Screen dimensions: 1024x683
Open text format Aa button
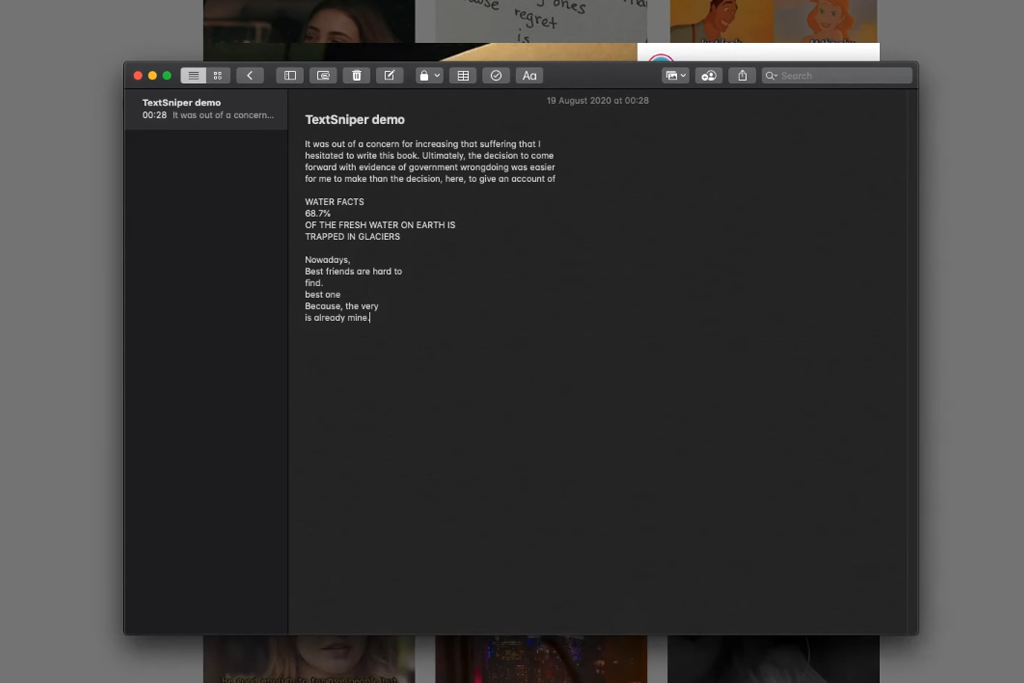(530, 76)
